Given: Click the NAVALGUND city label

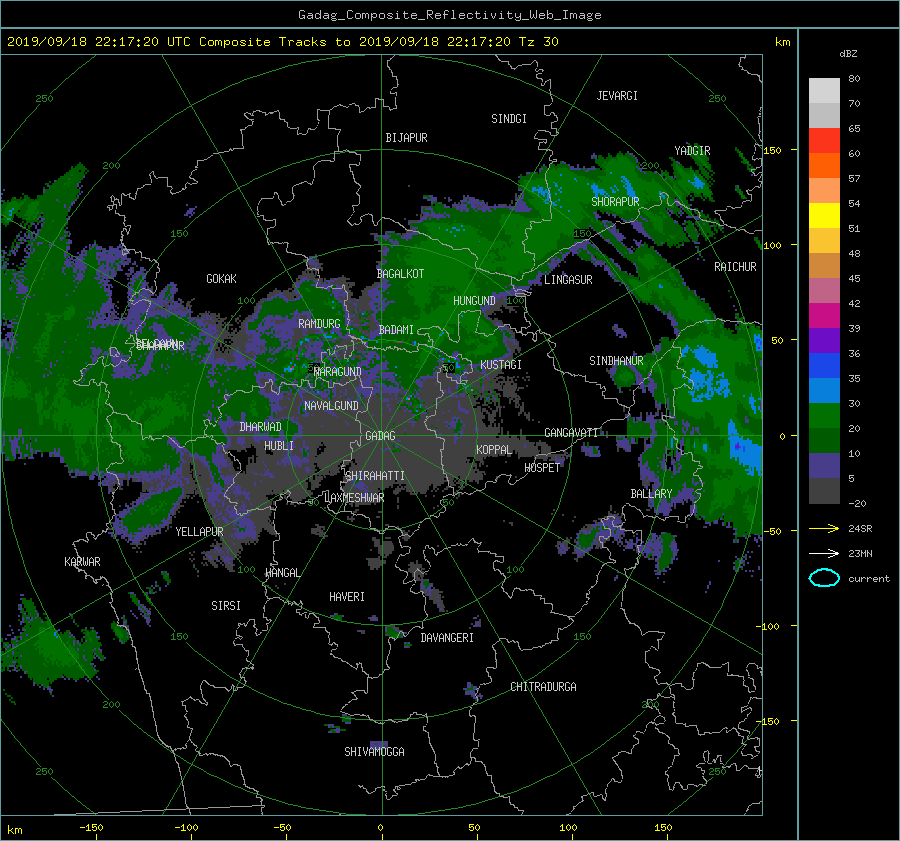Looking at the screenshot, I should (x=331, y=406).
